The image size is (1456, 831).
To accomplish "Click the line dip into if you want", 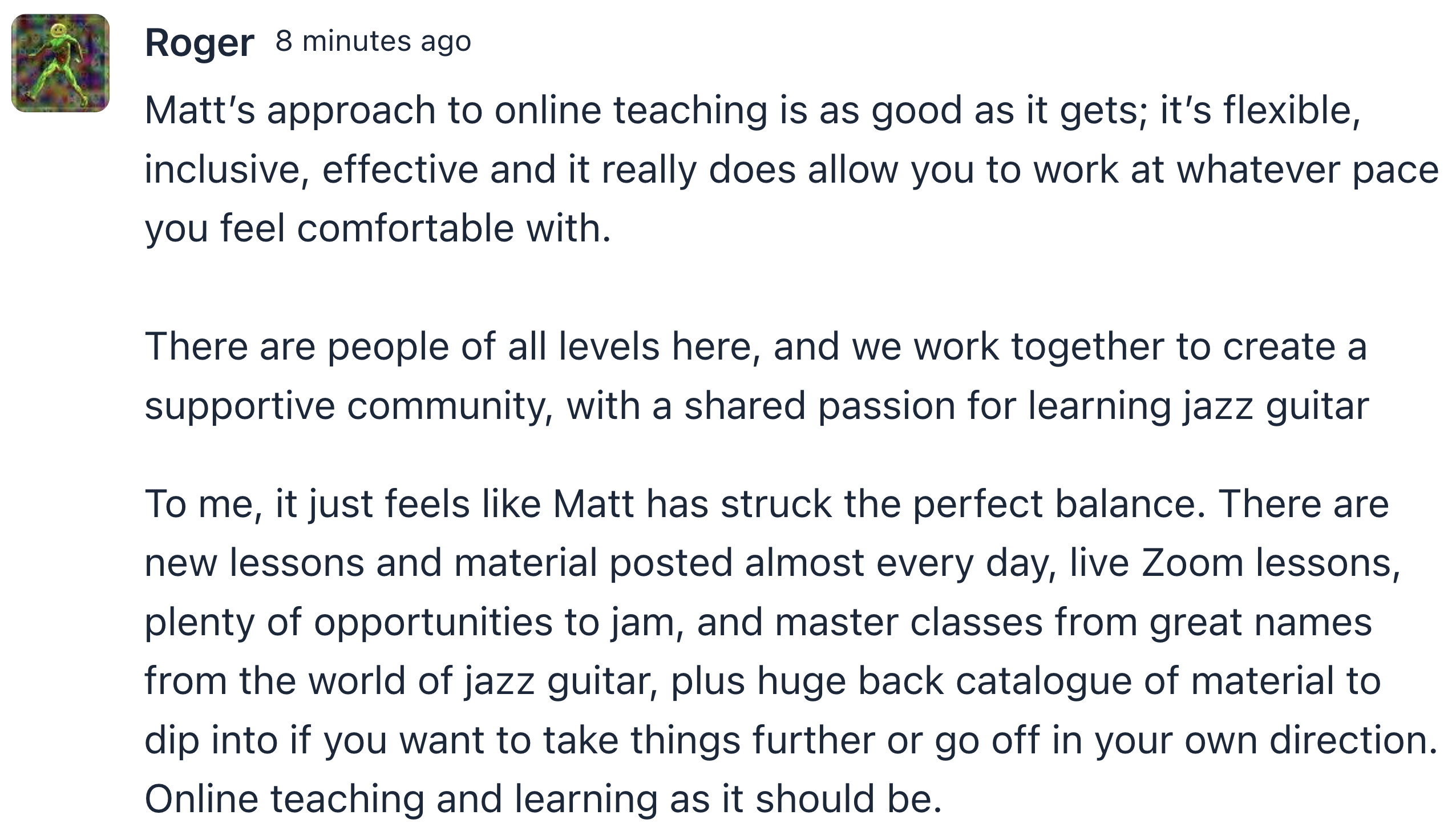I will (x=791, y=740).
